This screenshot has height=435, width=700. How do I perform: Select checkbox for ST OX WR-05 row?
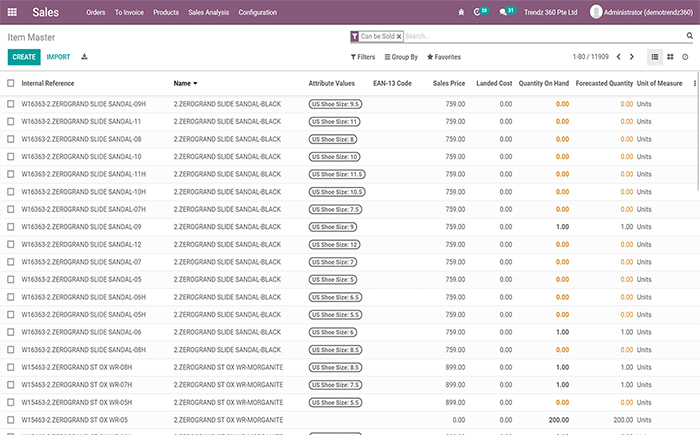tap(11, 420)
